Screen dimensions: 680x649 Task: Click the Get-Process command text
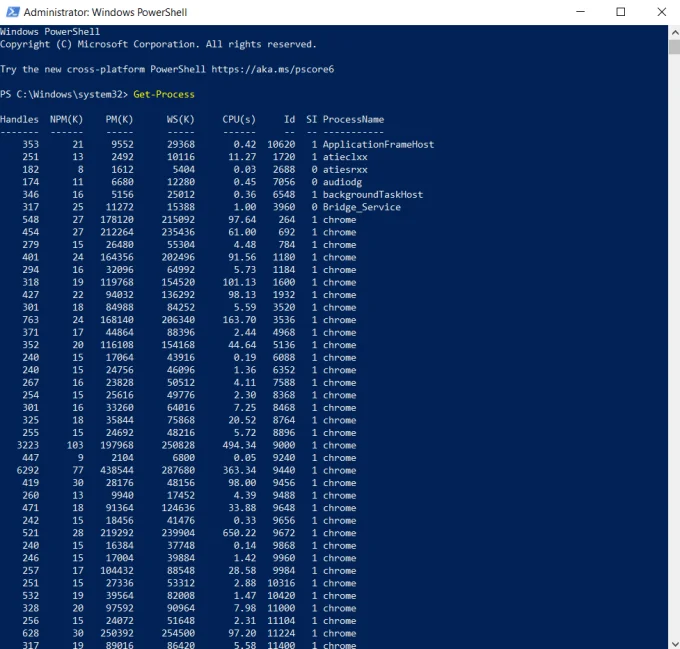tap(164, 94)
